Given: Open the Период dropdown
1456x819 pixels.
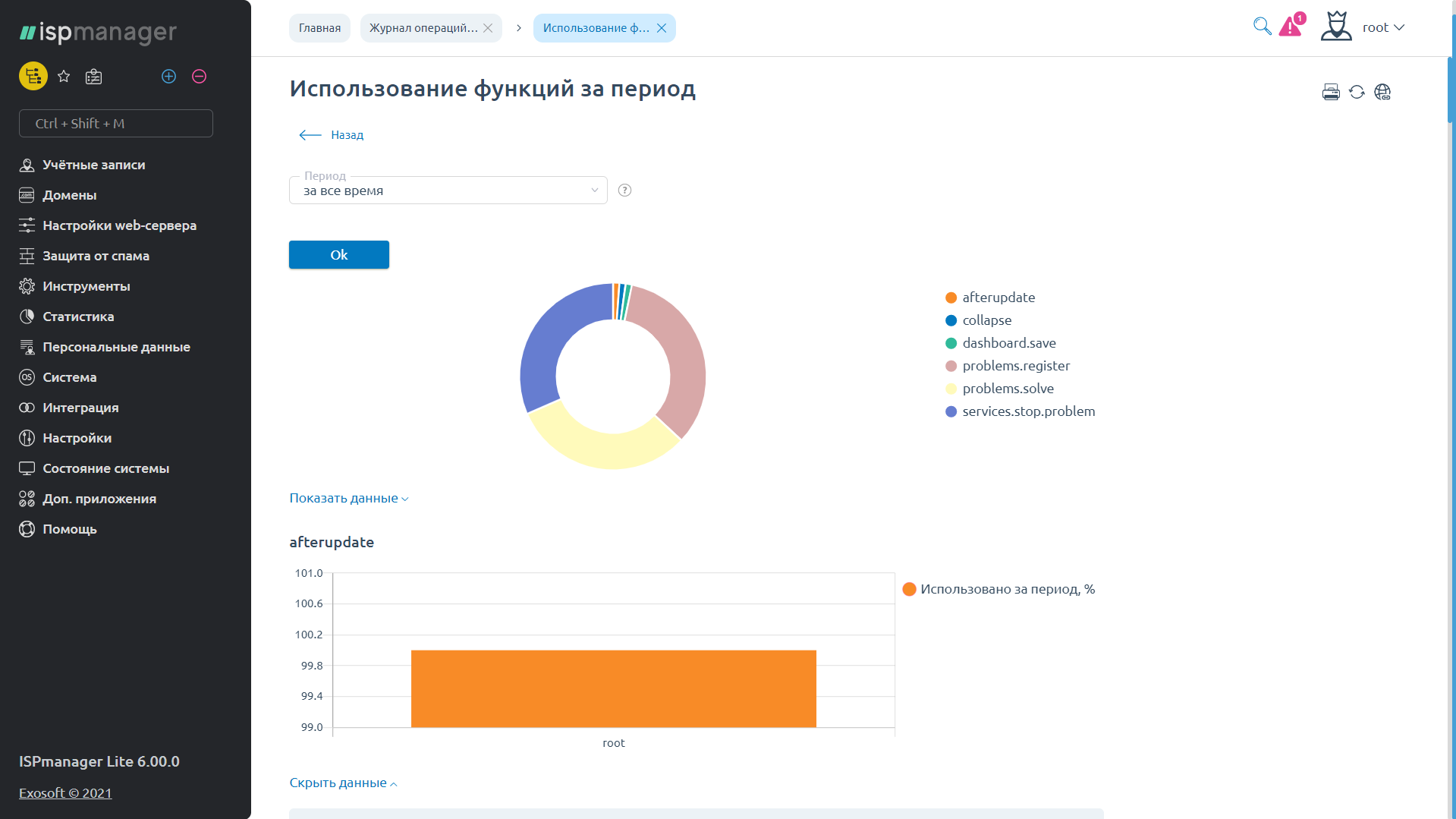Looking at the screenshot, I should click(x=448, y=191).
